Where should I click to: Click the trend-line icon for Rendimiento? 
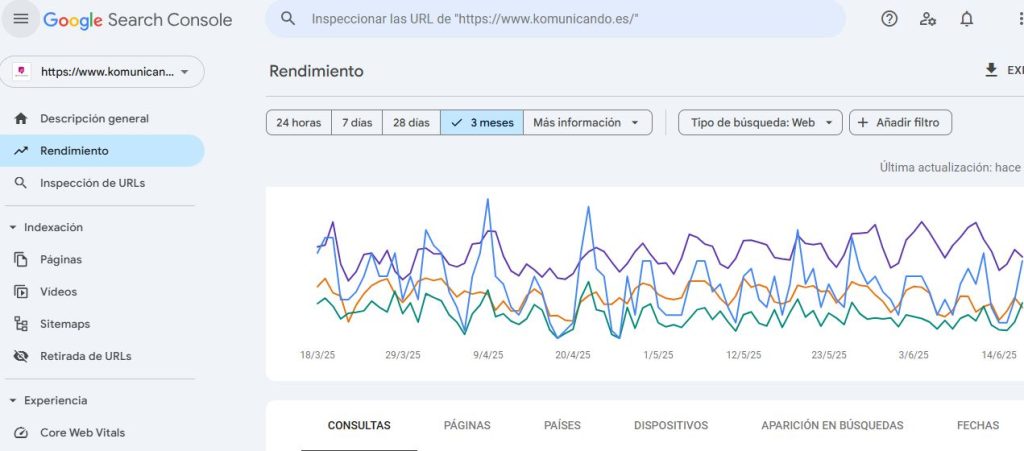pyautogui.click(x=21, y=151)
